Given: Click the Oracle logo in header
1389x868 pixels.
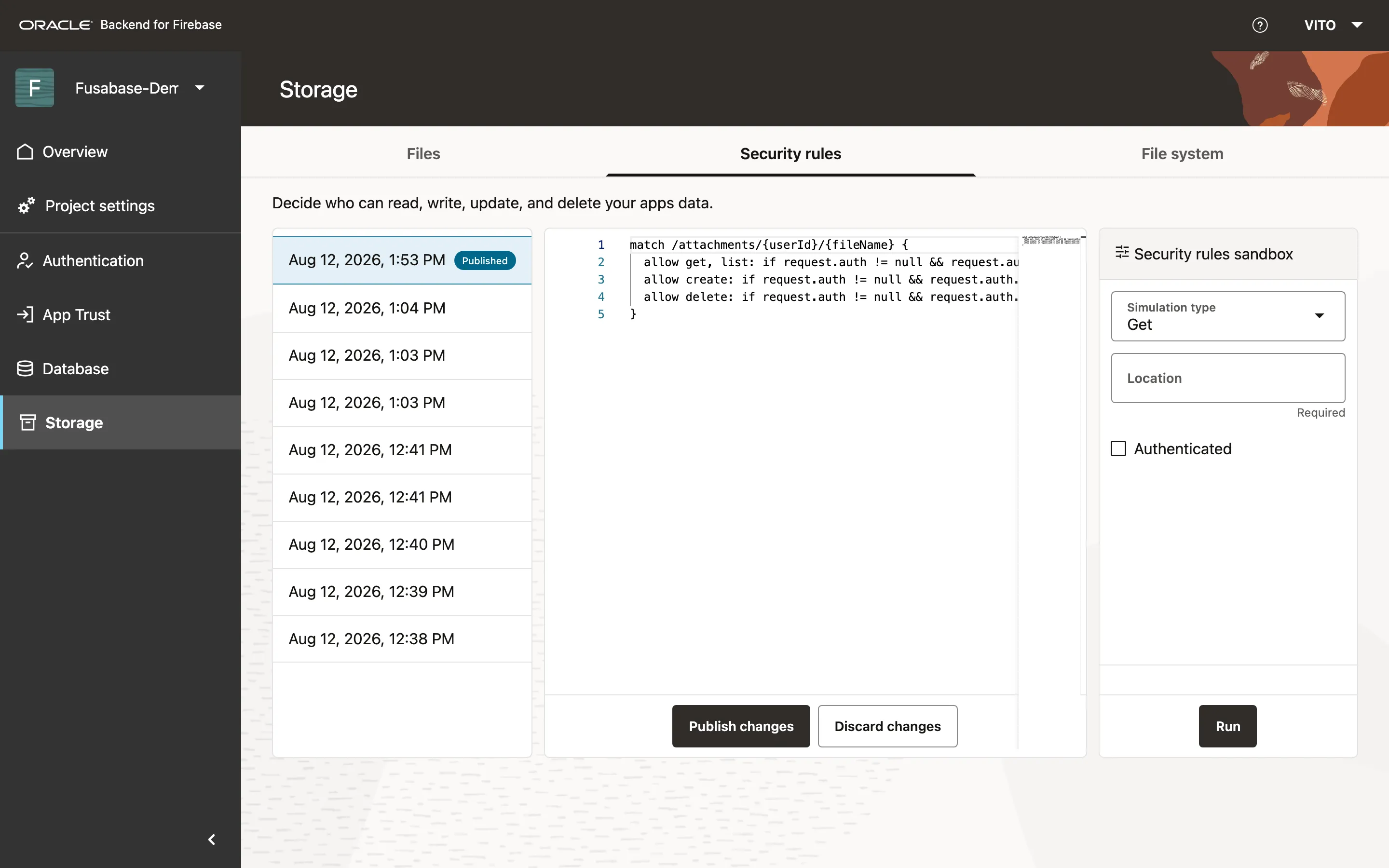Looking at the screenshot, I should 55,25.
